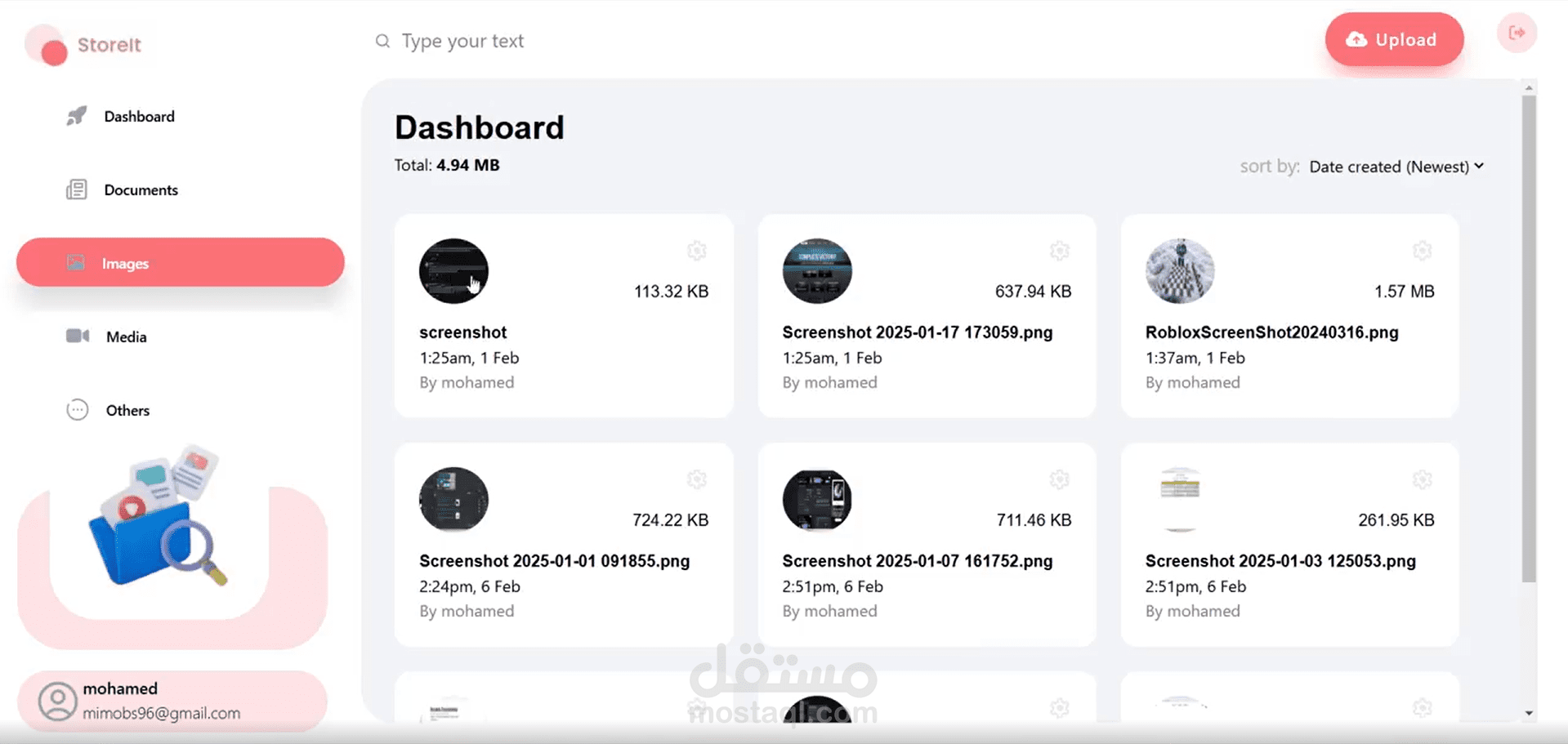Click the logout icon at top right
Screen dimensions: 1568x744
pos(1517,33)
